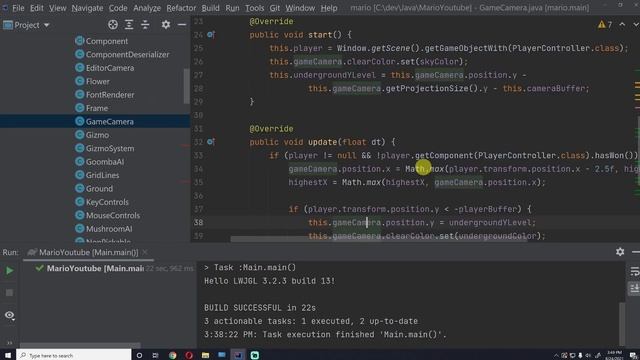Click the override gutter icon on line 32

coord(211,142)
